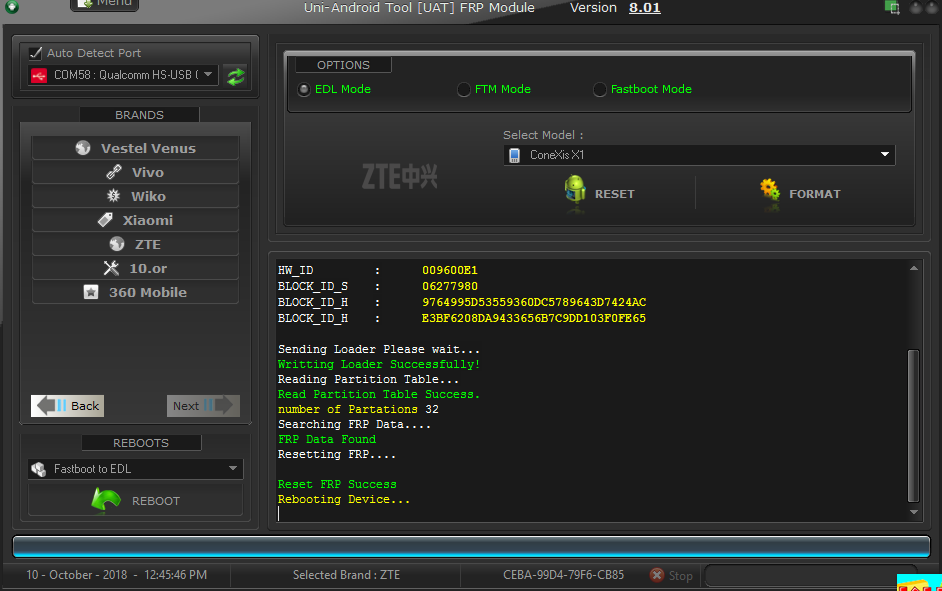The image size is (942, 591).
Task: Click the FORMAT button label
Action: [815, 194]
